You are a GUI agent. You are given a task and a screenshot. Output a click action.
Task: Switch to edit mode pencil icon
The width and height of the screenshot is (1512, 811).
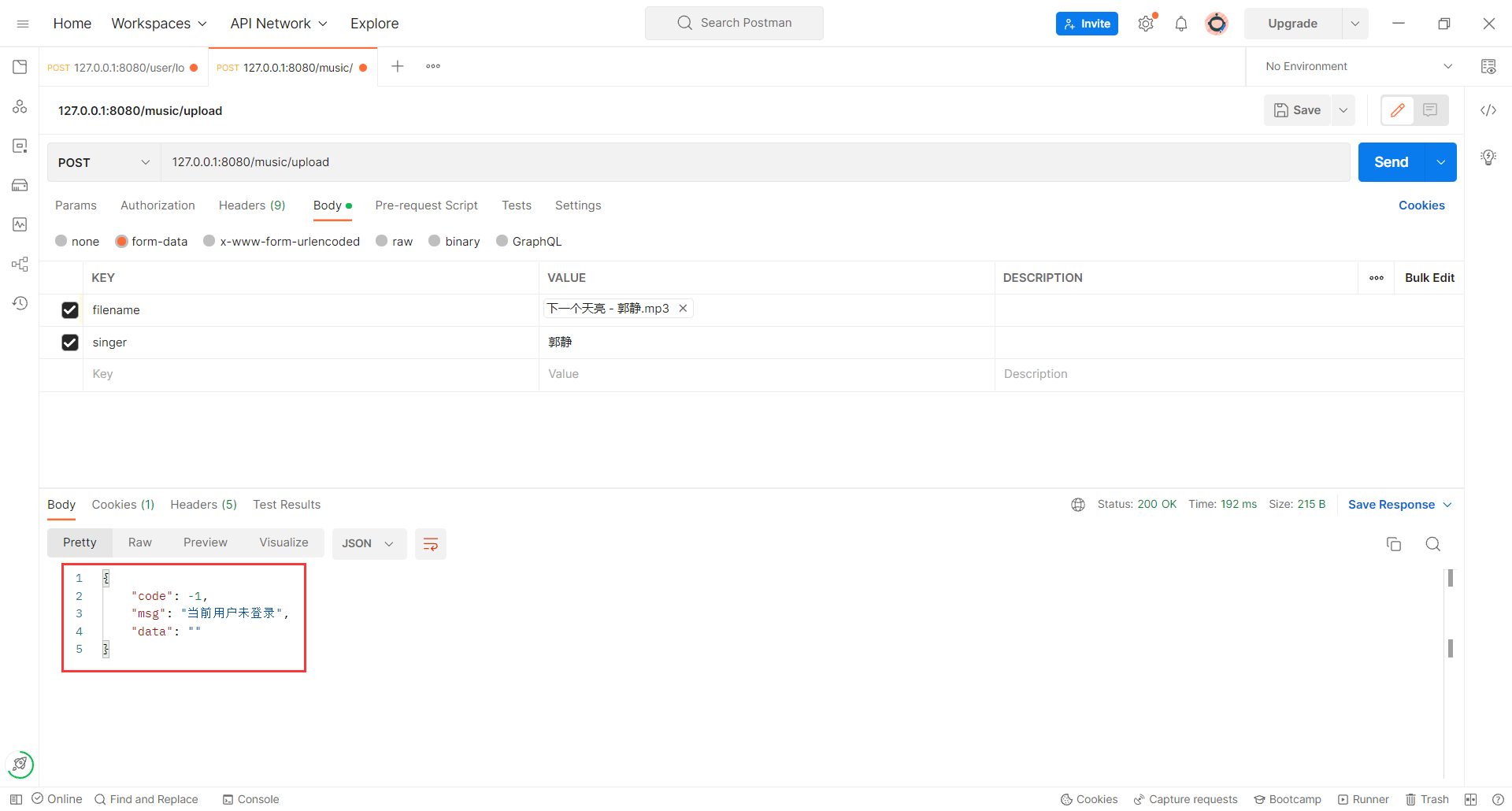1398,110
